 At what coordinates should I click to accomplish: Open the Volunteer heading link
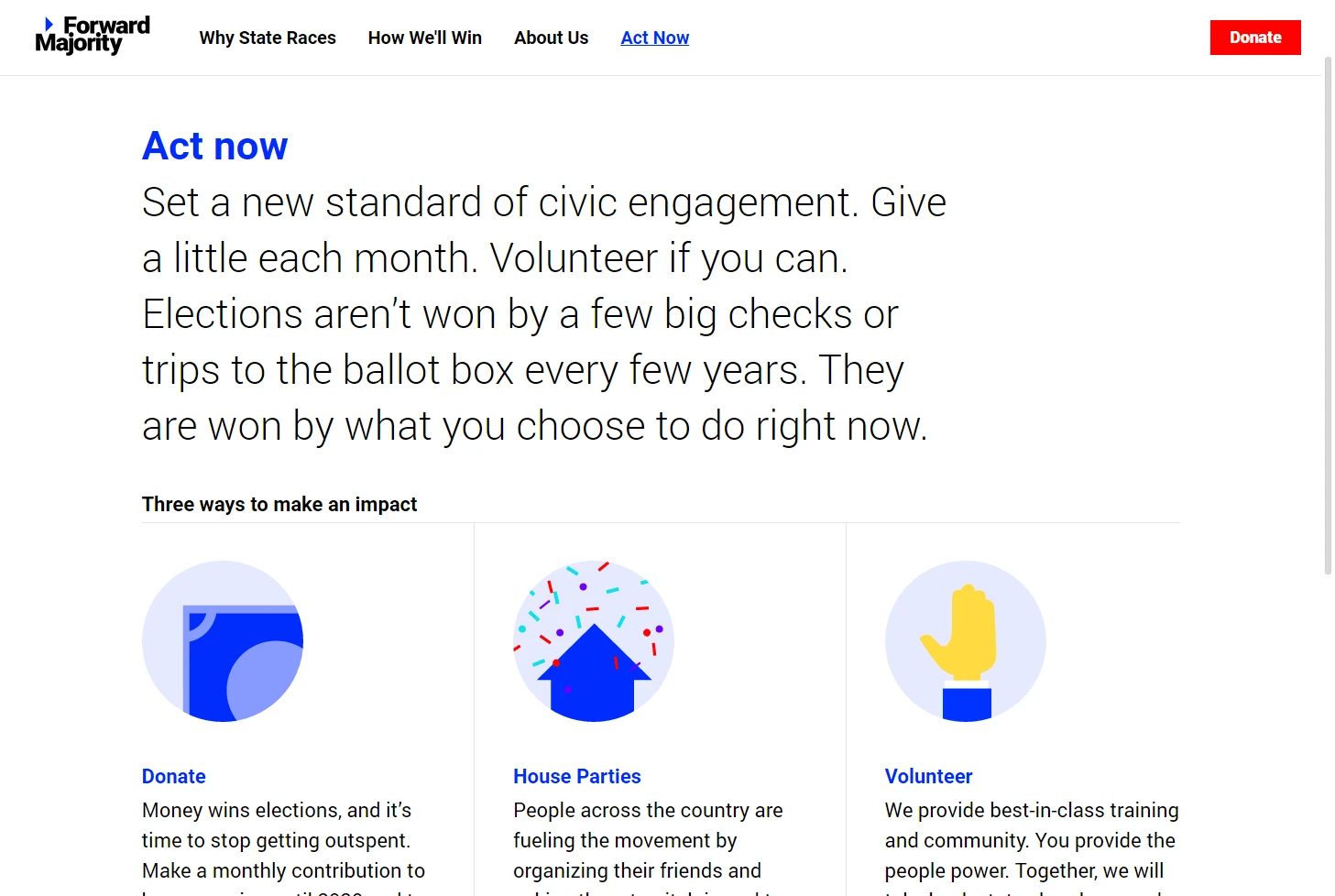click(928, 776)
